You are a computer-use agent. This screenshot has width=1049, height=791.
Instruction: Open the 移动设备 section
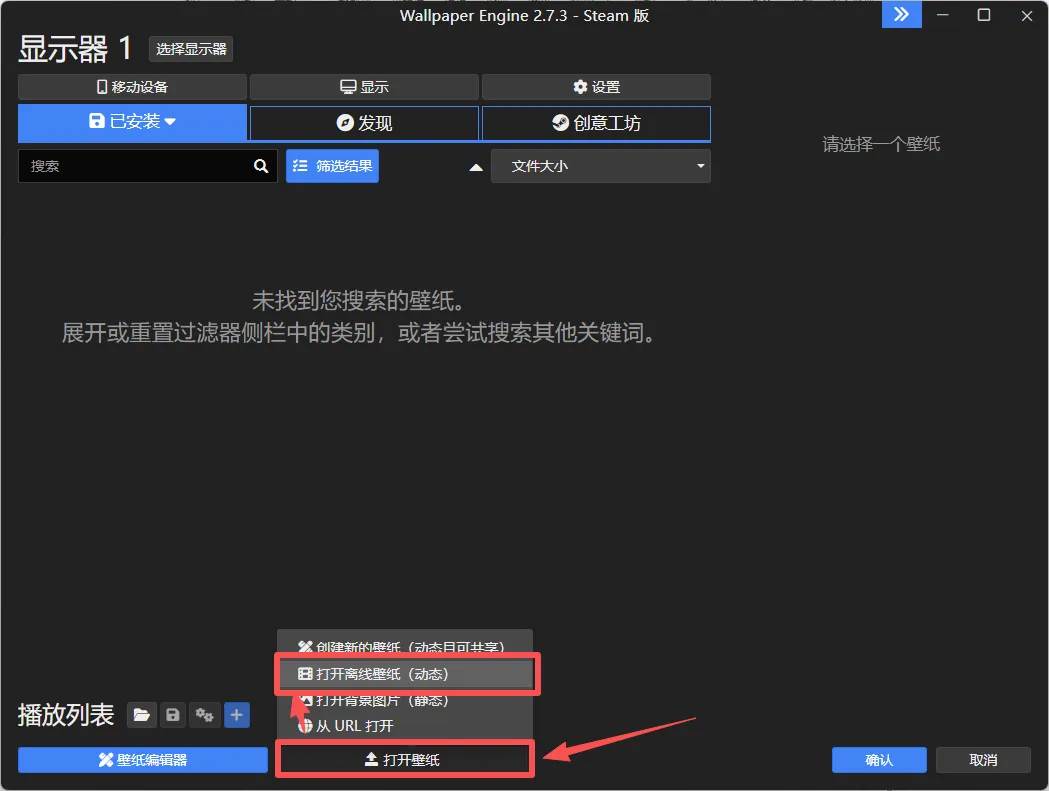point(132,87)
